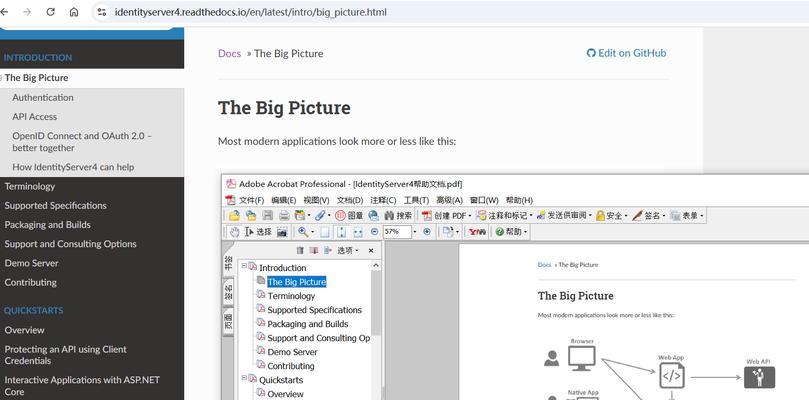Click Acrobat print icon

point(284,215)
